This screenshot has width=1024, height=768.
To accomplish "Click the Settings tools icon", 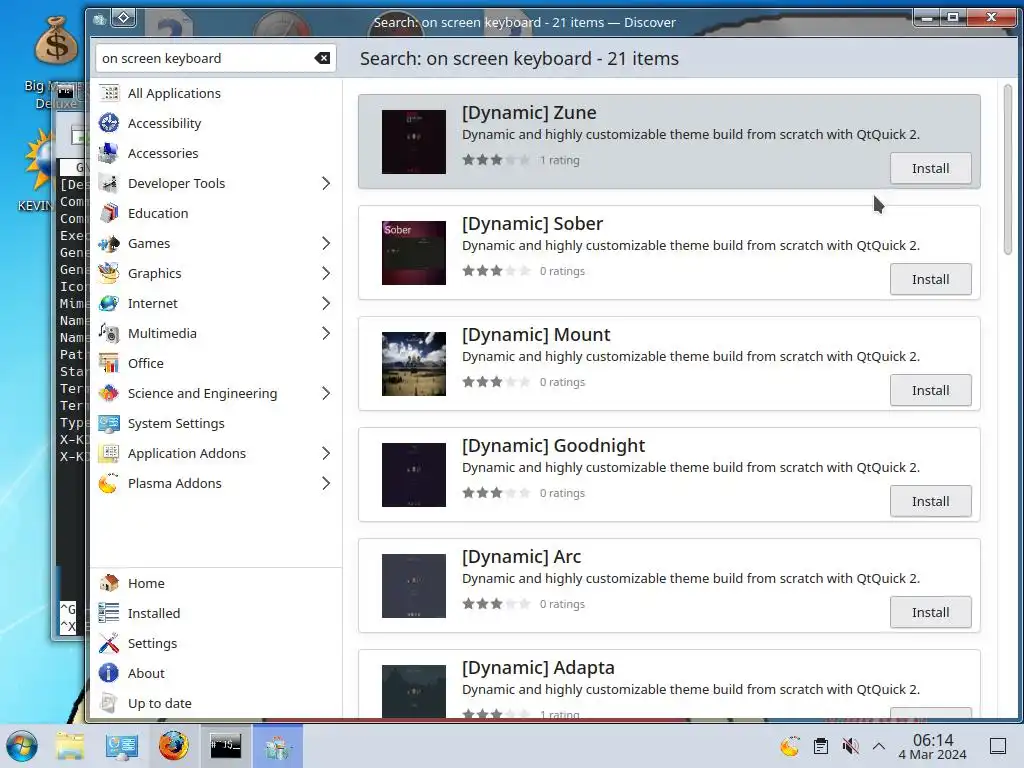I will click(109, 643).
